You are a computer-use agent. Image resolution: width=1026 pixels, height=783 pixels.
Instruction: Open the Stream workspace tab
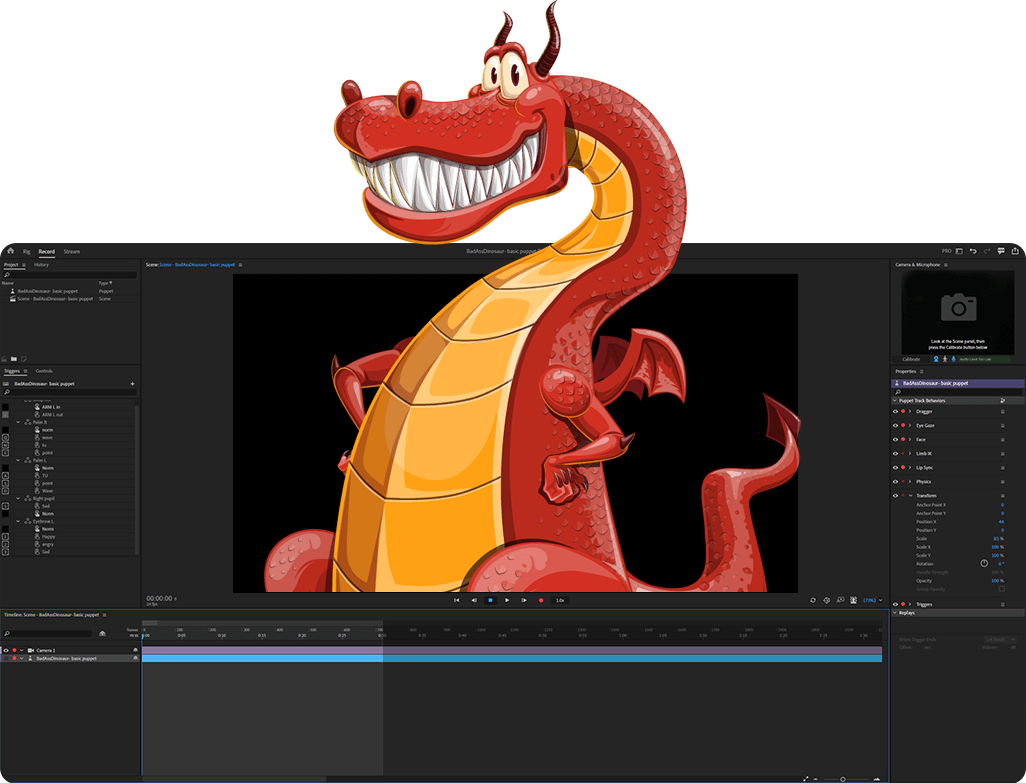click(72, 251)
